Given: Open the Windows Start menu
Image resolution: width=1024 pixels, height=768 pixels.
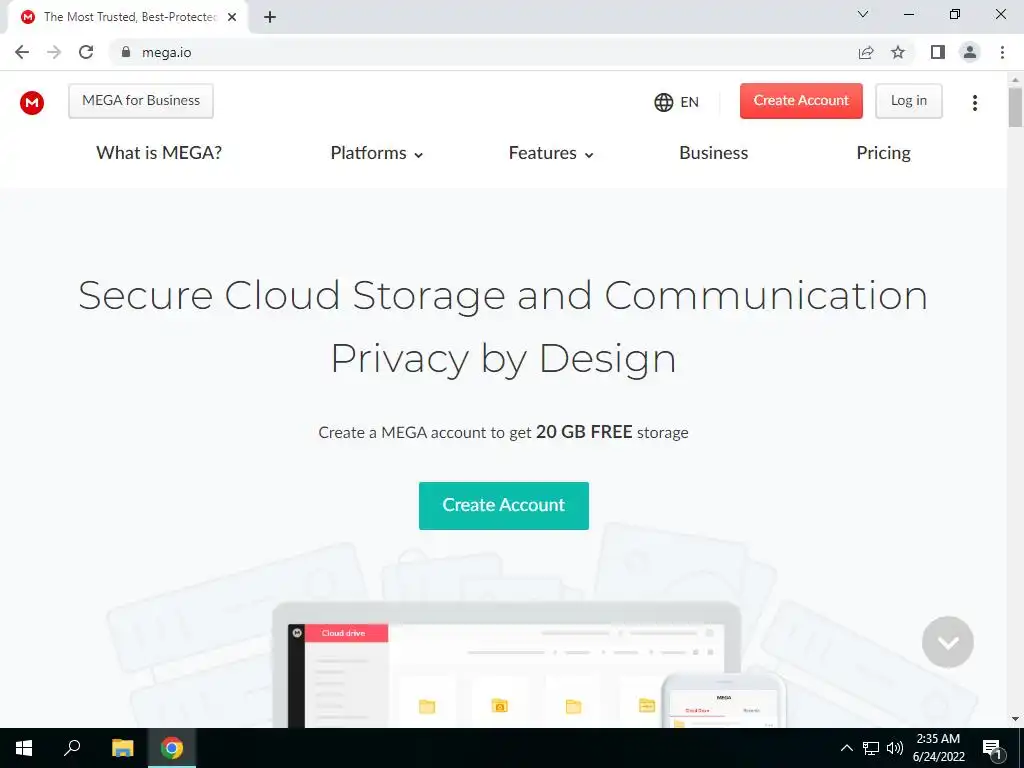Looking at the screenshot, I should (x=24, y=748).
